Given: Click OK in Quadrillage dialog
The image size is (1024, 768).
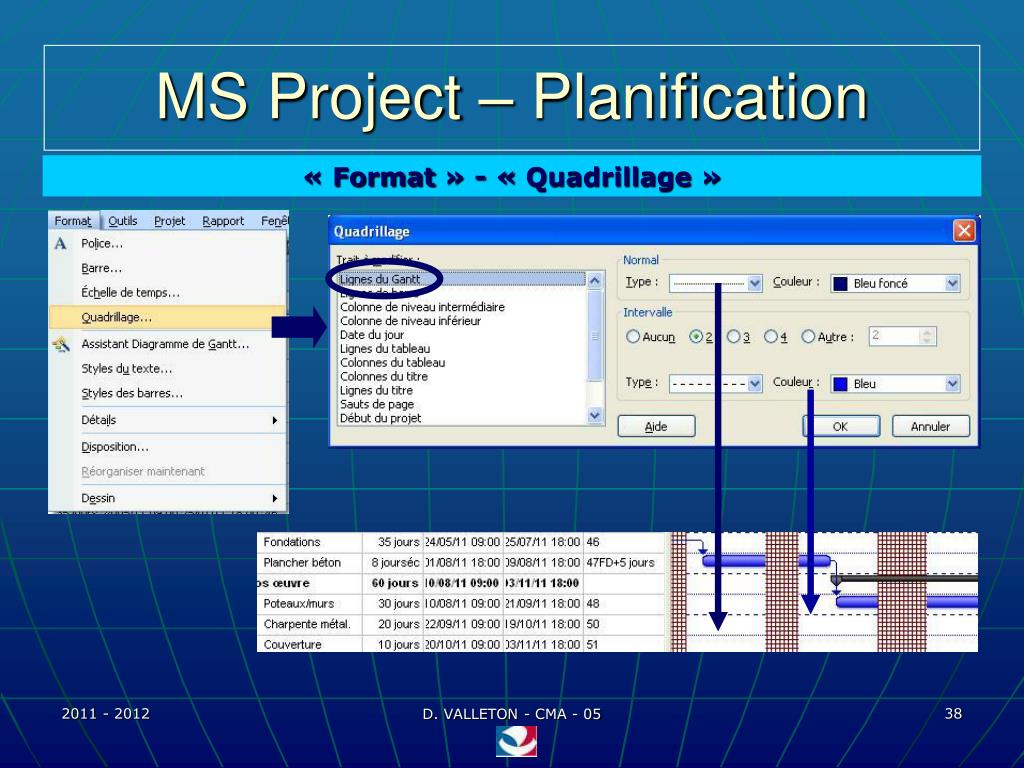Looking at the screenshot, I should (x=840, y=426).
